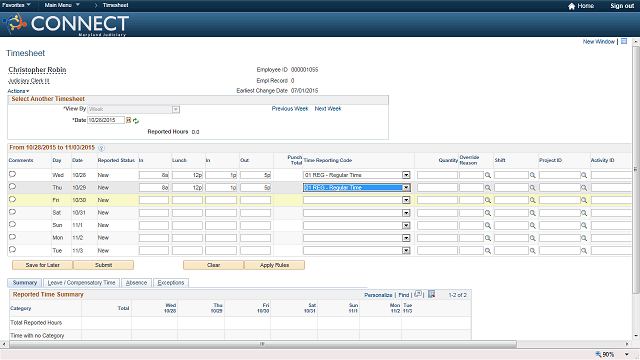Click the download-to-spreadsheet icon in Reported Time Summary
The height and width of the screenshot is (360, 640).
[431, 294]
